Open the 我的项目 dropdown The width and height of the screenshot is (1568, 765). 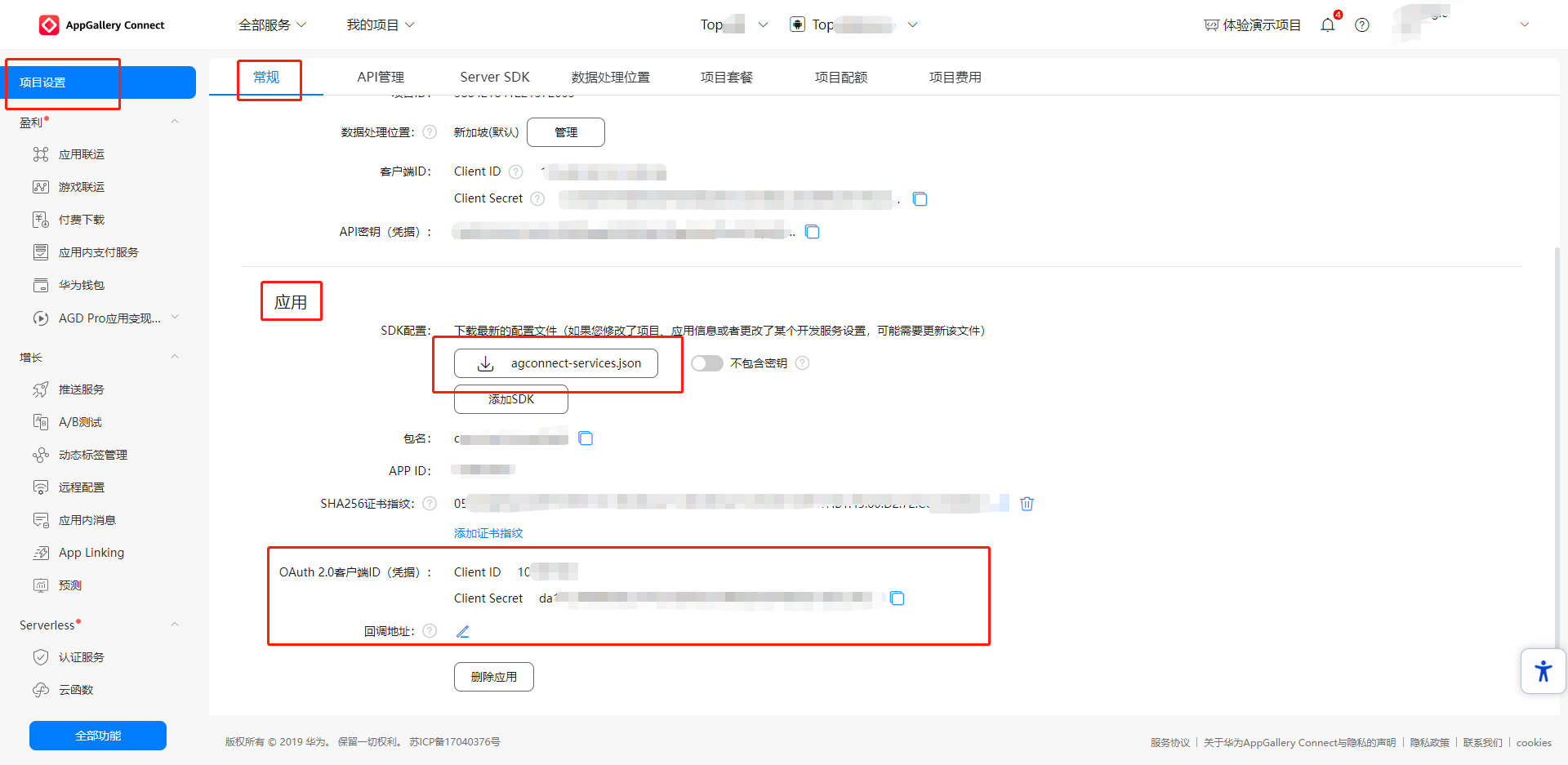[381, 25]
